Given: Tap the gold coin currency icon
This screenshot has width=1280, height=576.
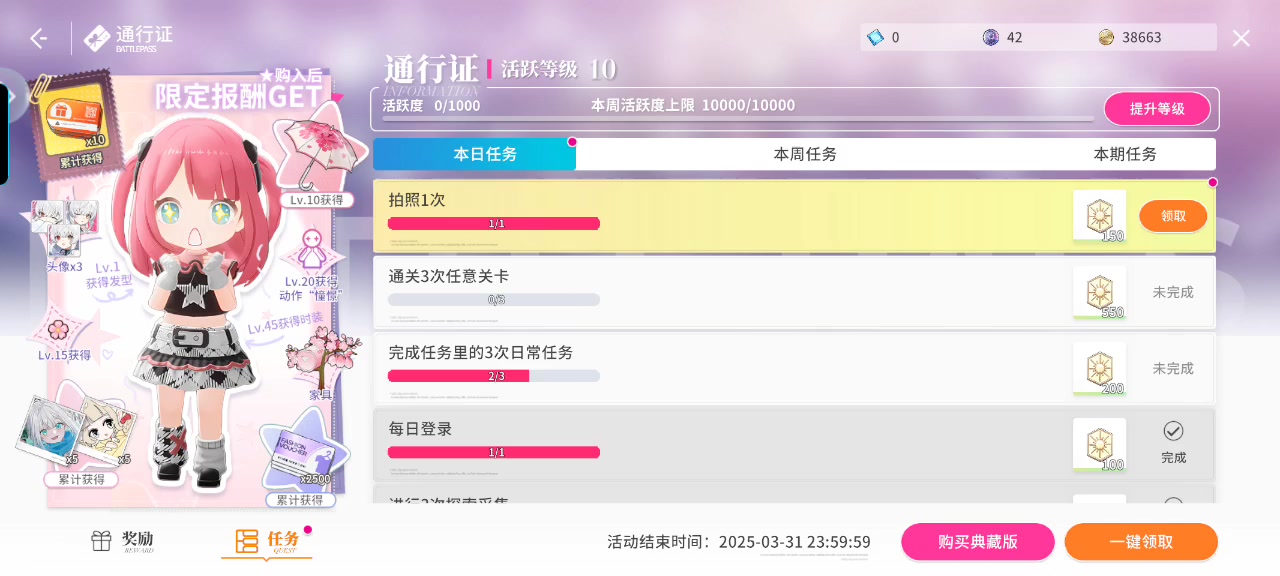Looking at the screenshot, I should (x=1106, y=38).
